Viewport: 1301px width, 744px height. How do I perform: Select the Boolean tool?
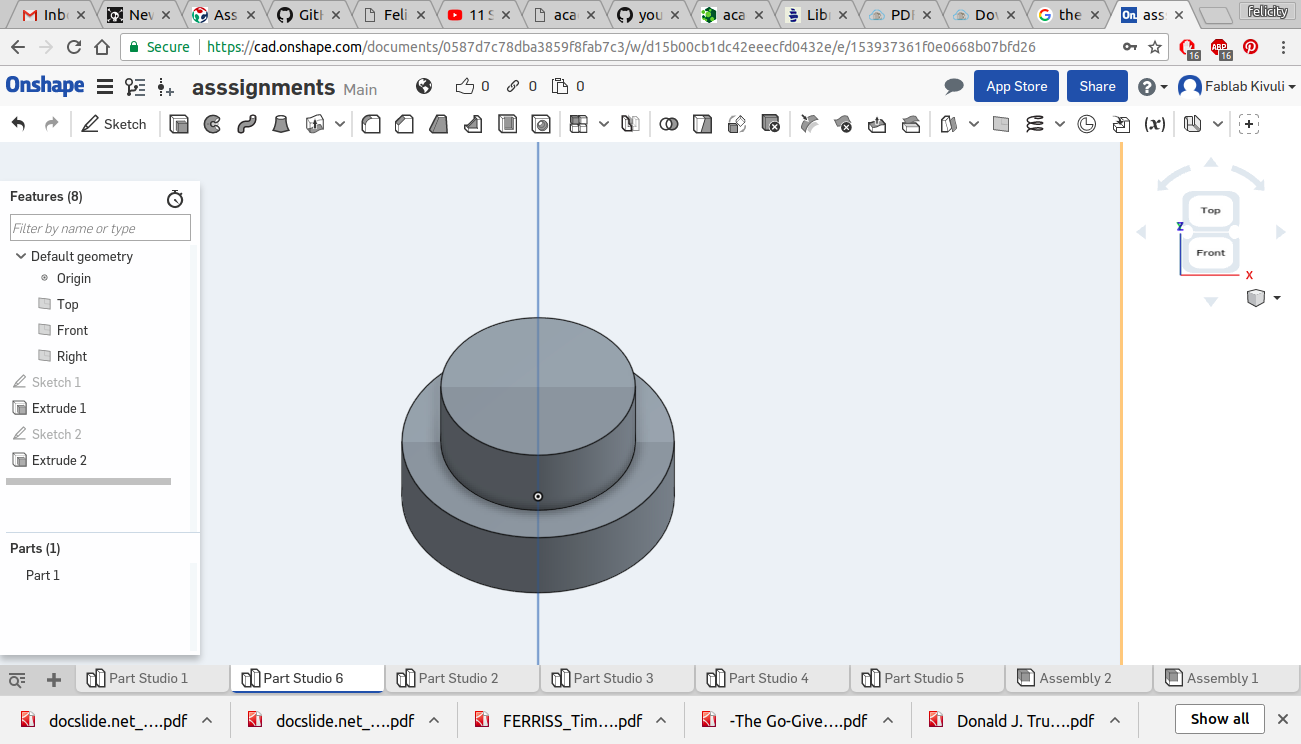pos(669,124)
